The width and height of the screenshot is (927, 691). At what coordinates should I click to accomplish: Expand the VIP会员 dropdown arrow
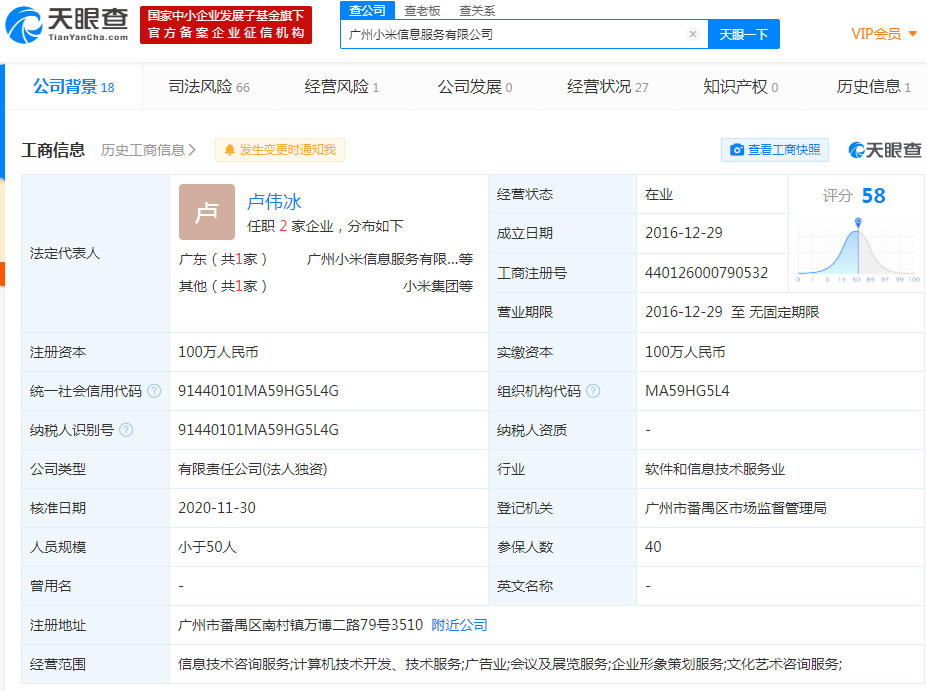tap(913, 34)
